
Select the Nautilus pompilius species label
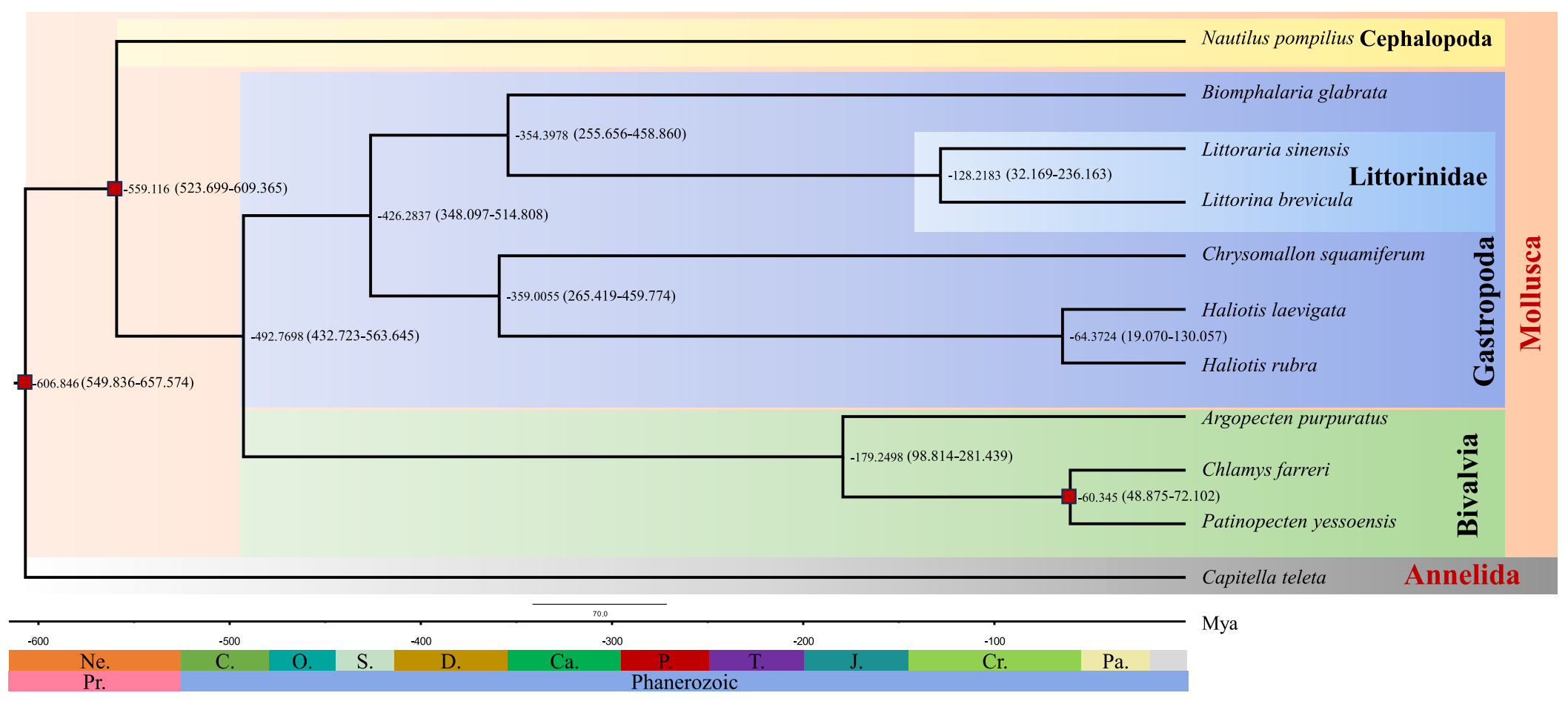(x=1277, y=39)
